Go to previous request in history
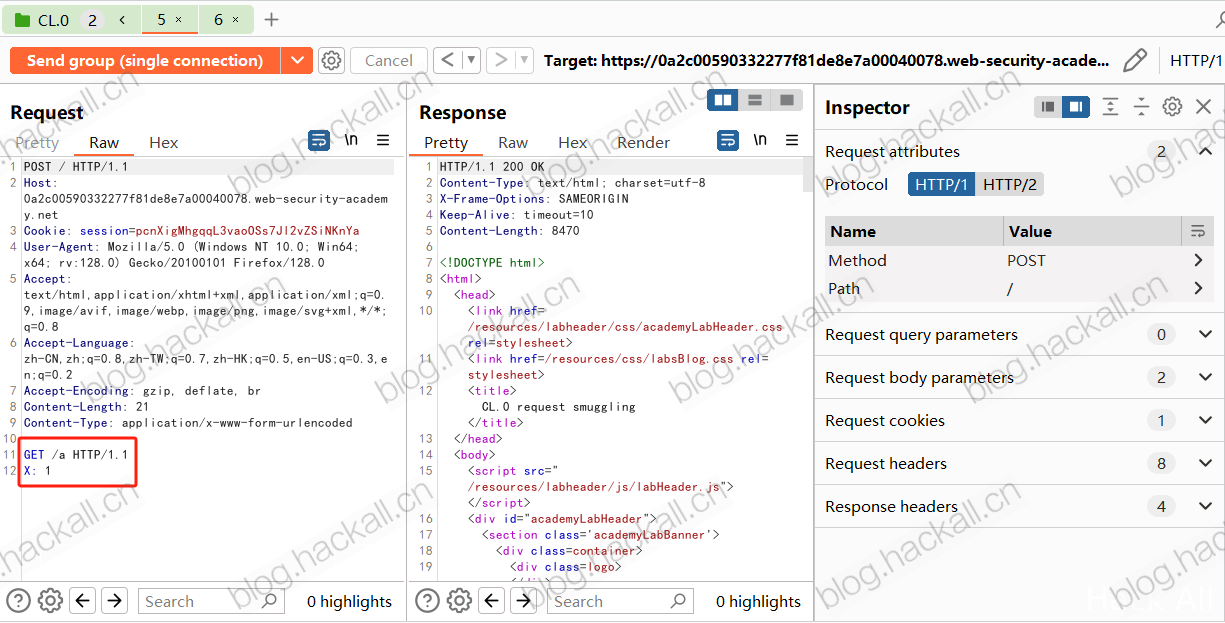The image size is (1225, 623). 449,61
